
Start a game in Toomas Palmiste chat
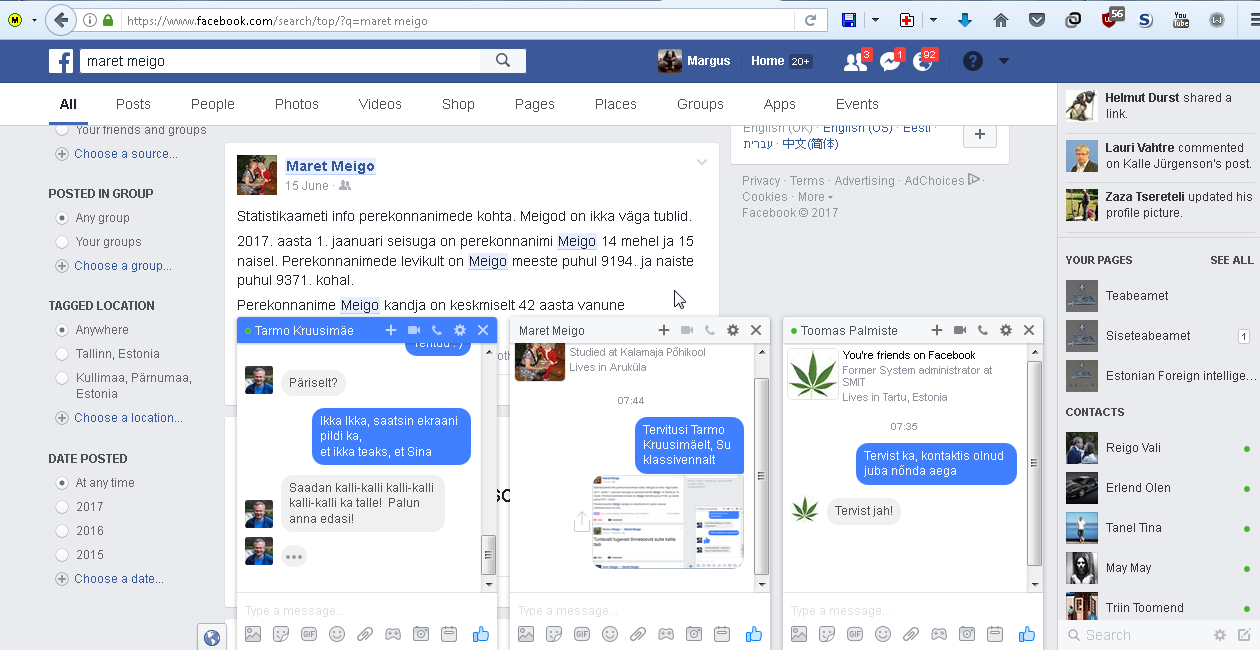tap(939, 634)
